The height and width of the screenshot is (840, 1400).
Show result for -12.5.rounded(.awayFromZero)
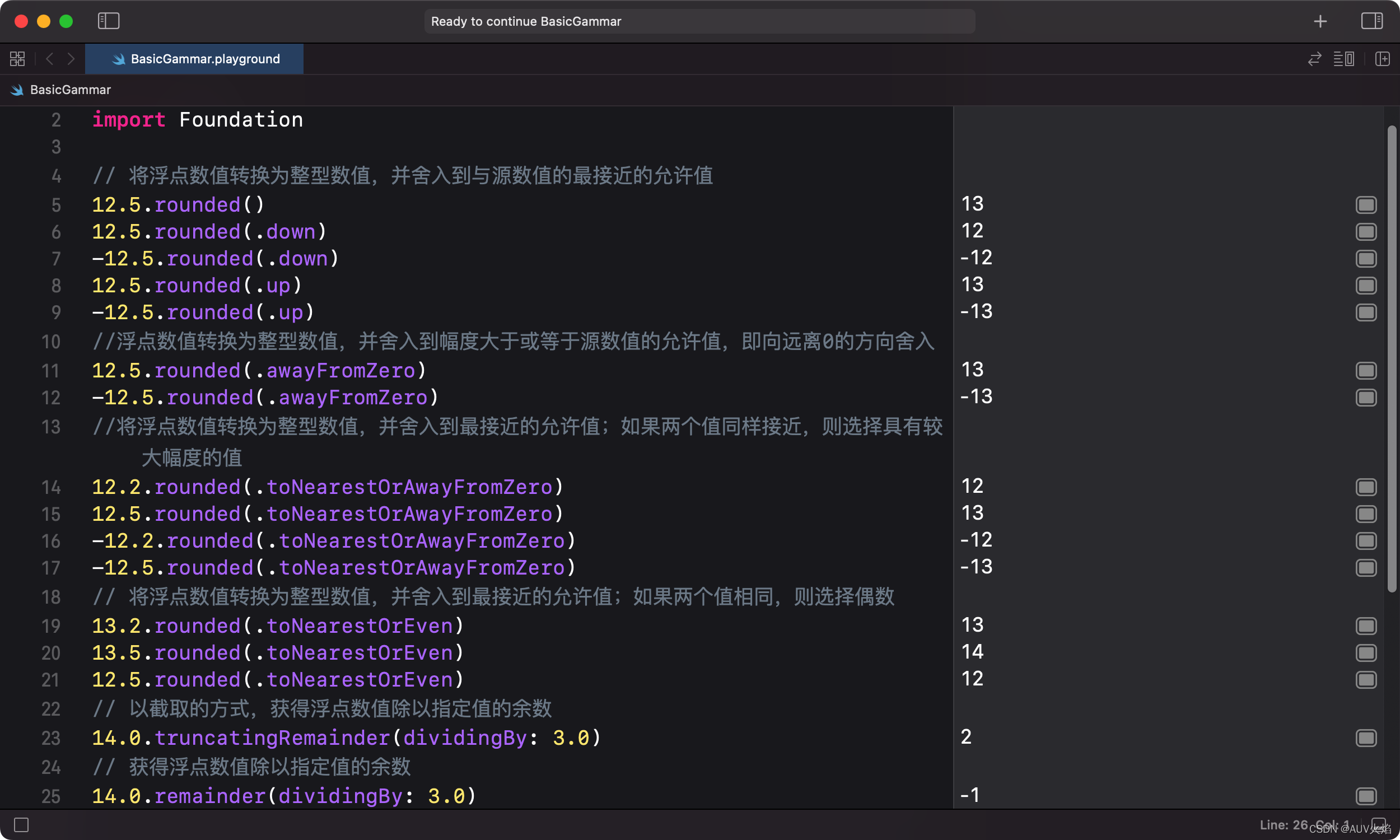coord(1365,398)
